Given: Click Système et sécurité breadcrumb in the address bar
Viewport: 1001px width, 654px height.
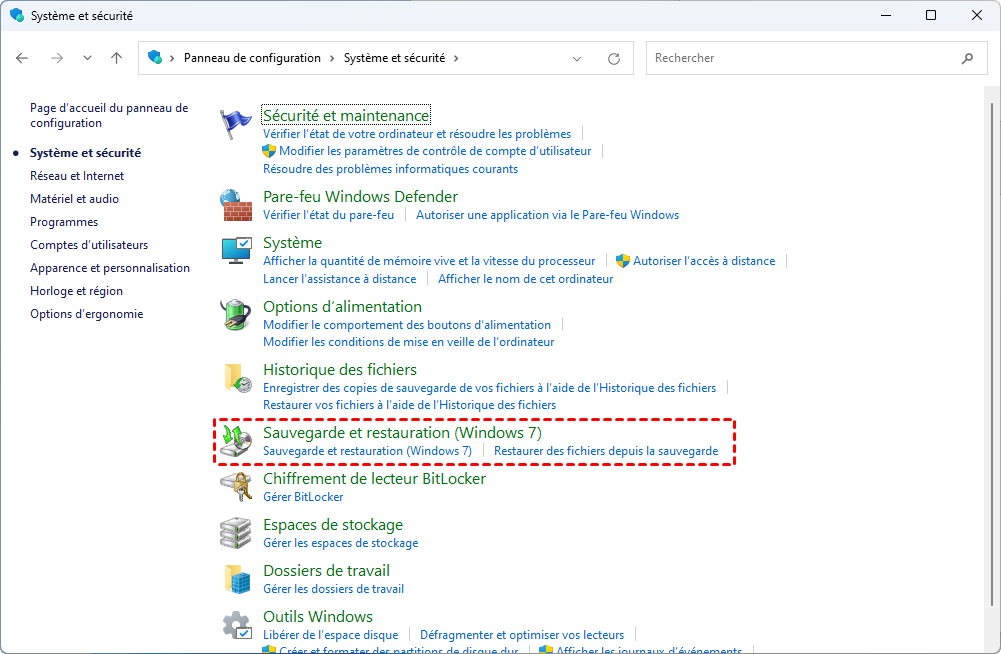Looking at the screenshot, I should pos(395,58).
